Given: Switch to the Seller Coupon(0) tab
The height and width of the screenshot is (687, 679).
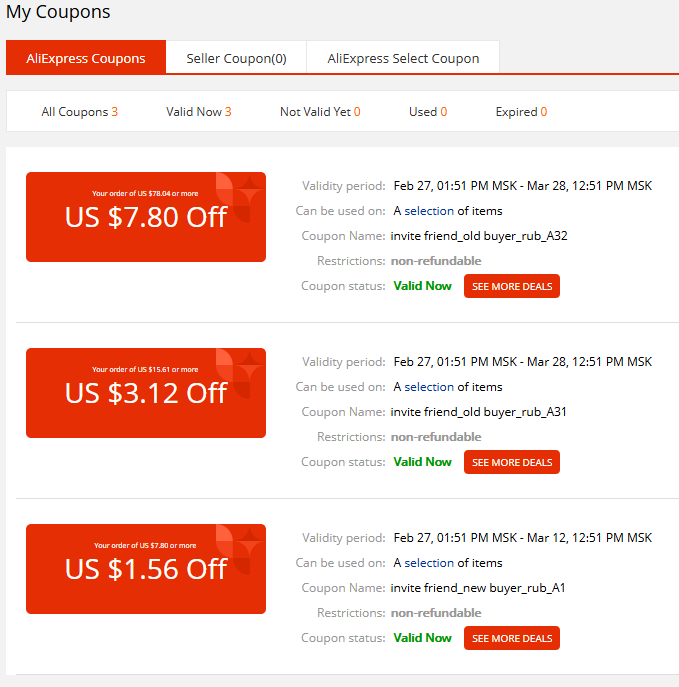Looking at the screenshot, I should point(236,58).
